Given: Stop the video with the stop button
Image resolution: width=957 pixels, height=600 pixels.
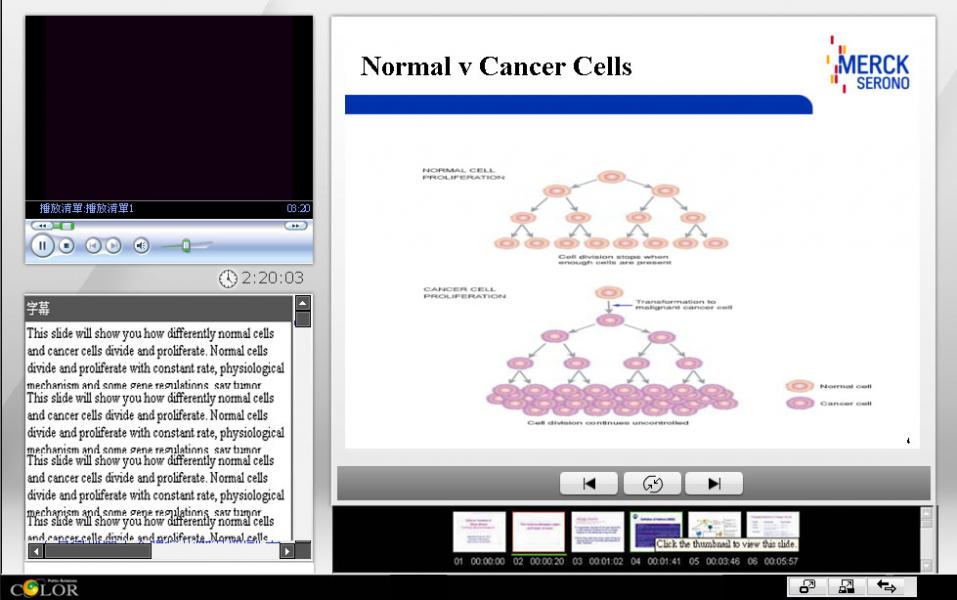Looking at the screenshot, I should [67, 246].
